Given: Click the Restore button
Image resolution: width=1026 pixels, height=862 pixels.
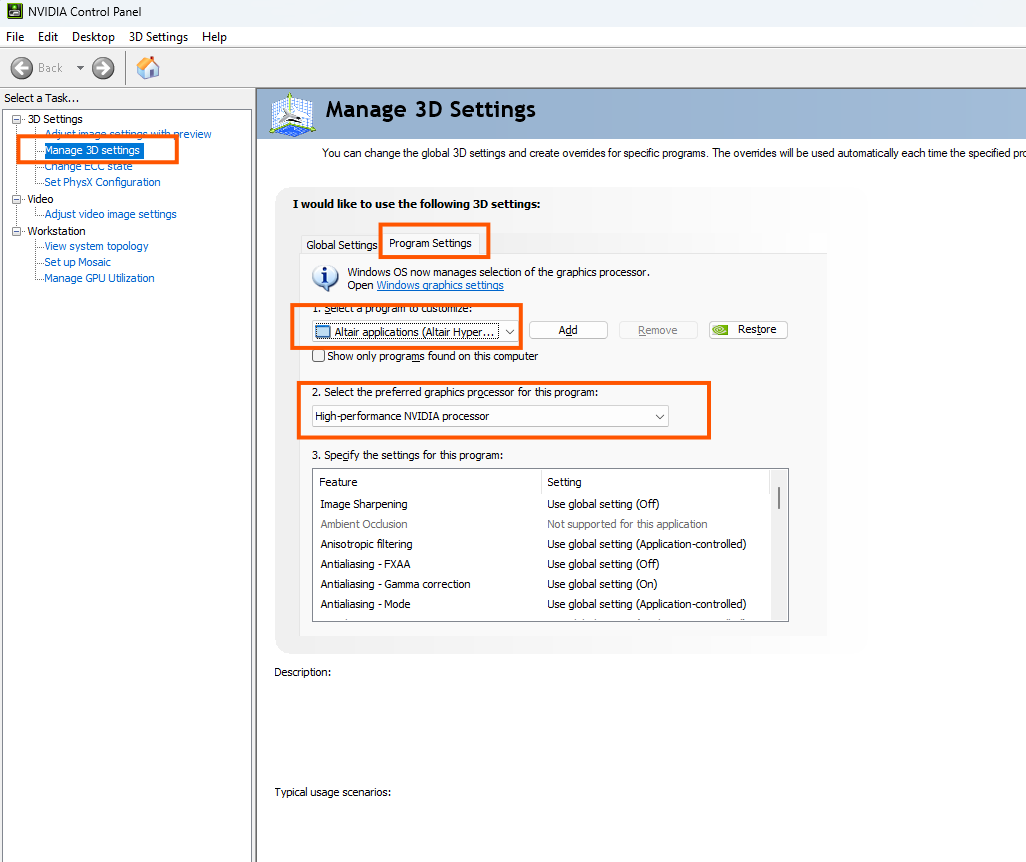Looking at the screenshot, I should (x=748, y=329).
